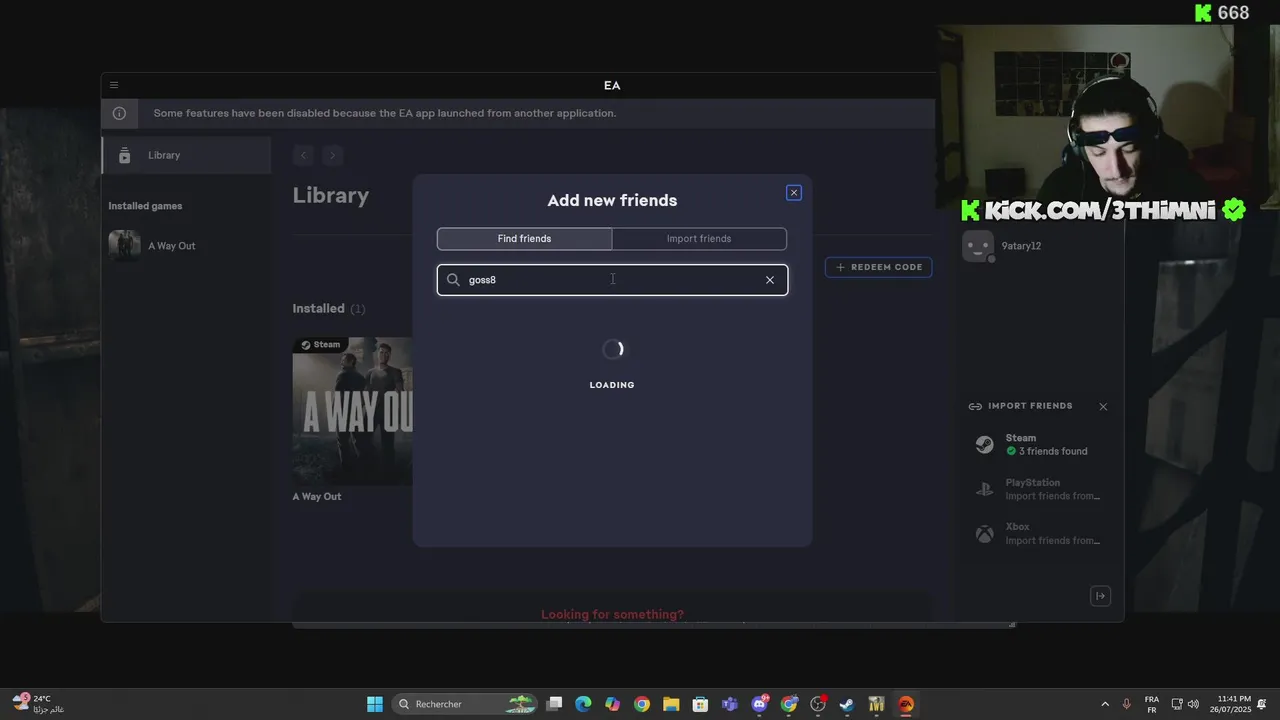Open Steam from the taskbar
This screenshot has width=1280, height=720.
847,704
